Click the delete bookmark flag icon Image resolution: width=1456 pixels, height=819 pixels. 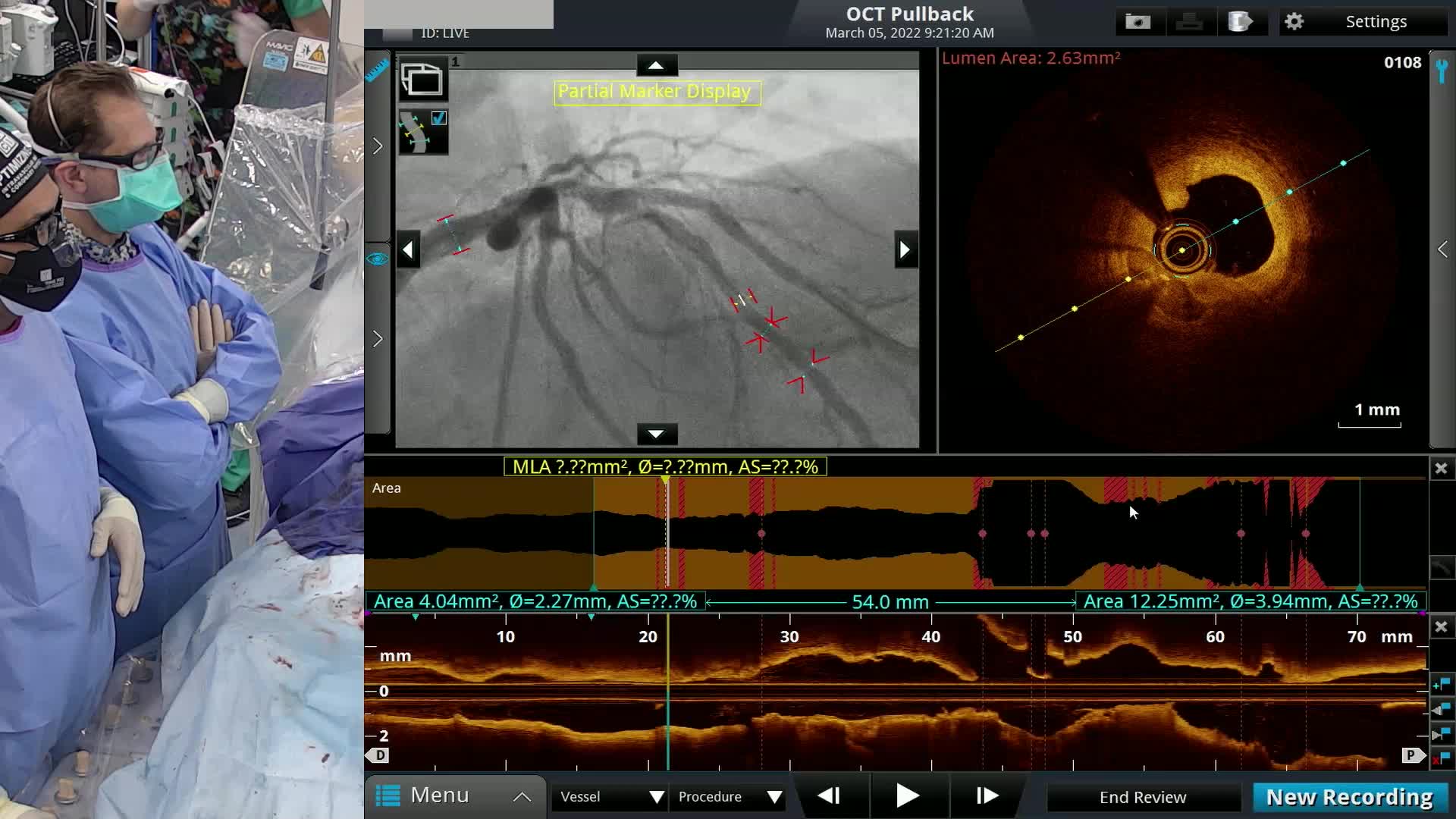click(1442, 758)
